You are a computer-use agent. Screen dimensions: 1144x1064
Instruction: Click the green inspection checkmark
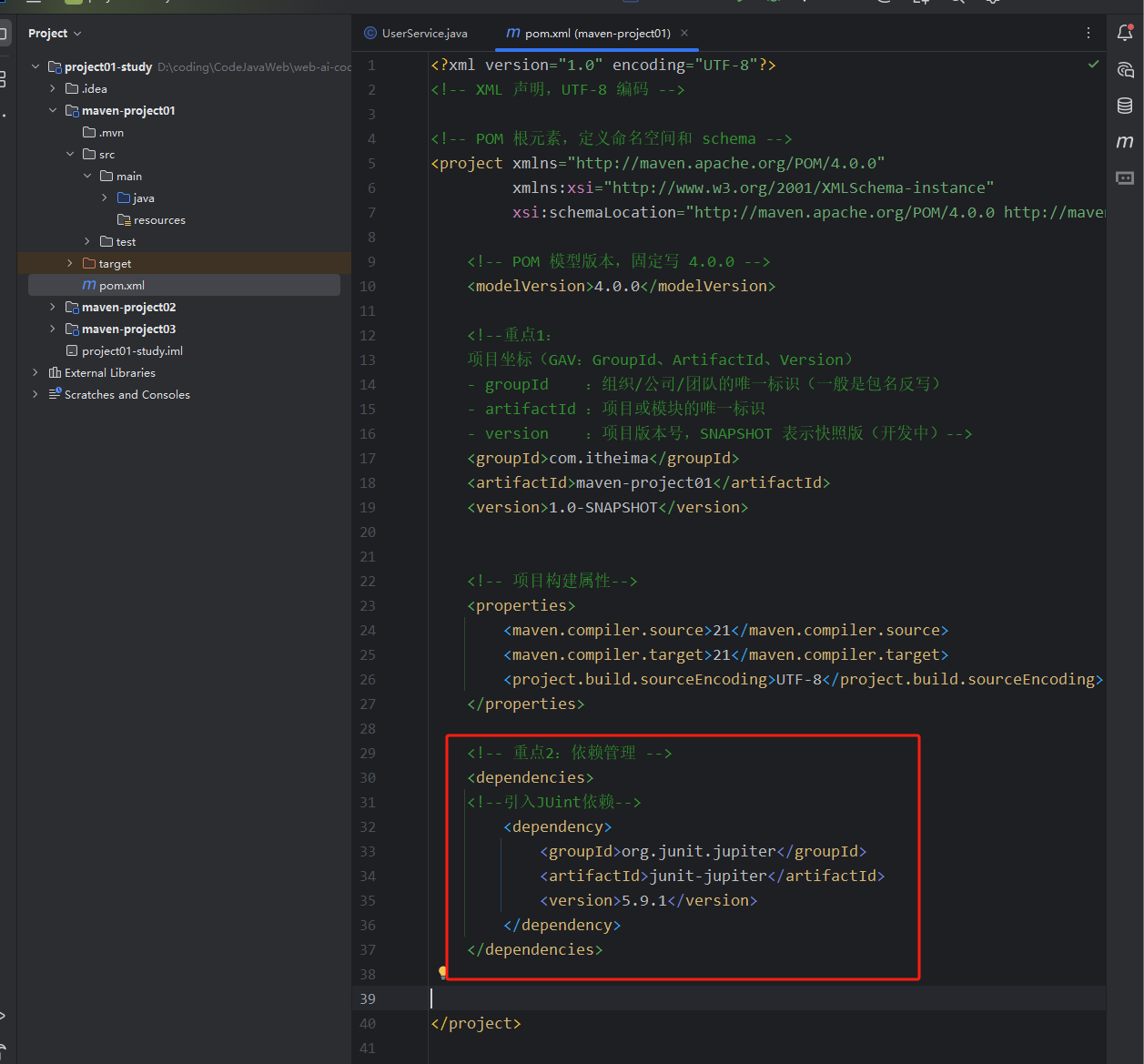coord(1093,65)
